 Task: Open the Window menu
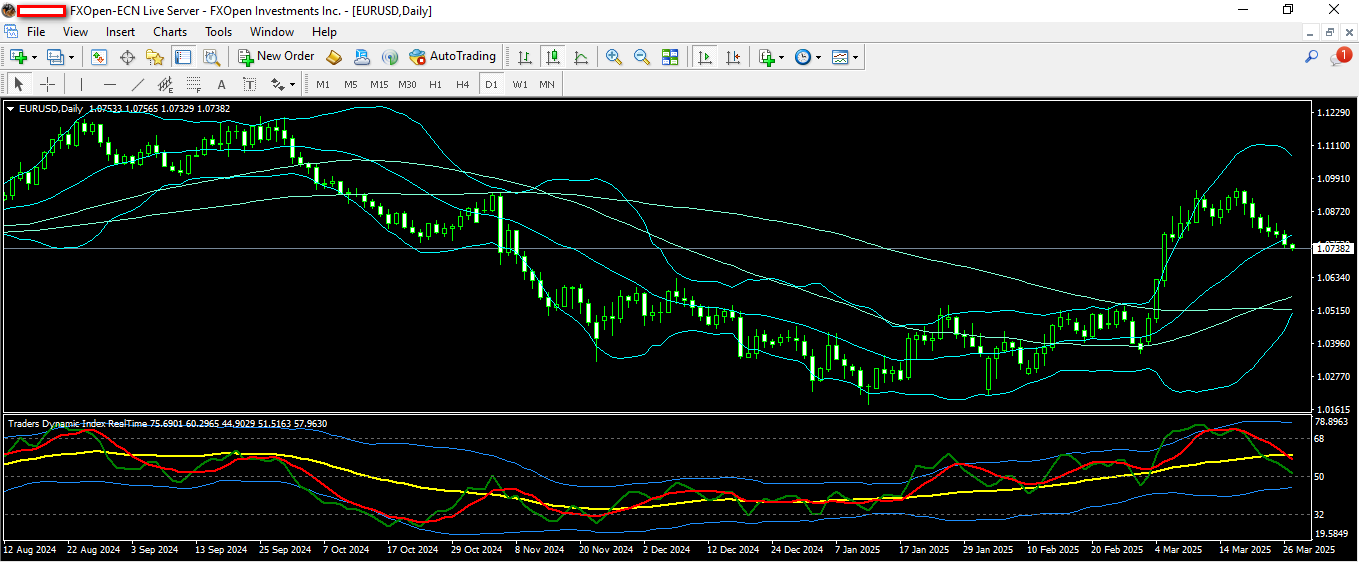coord(272,32)
